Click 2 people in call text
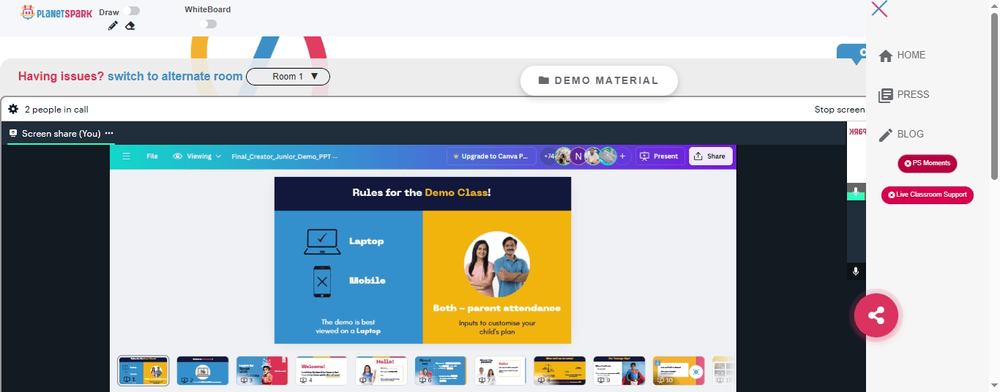Image resolution: width=1000 pixels, height=392 pixels. coord(56,110)
